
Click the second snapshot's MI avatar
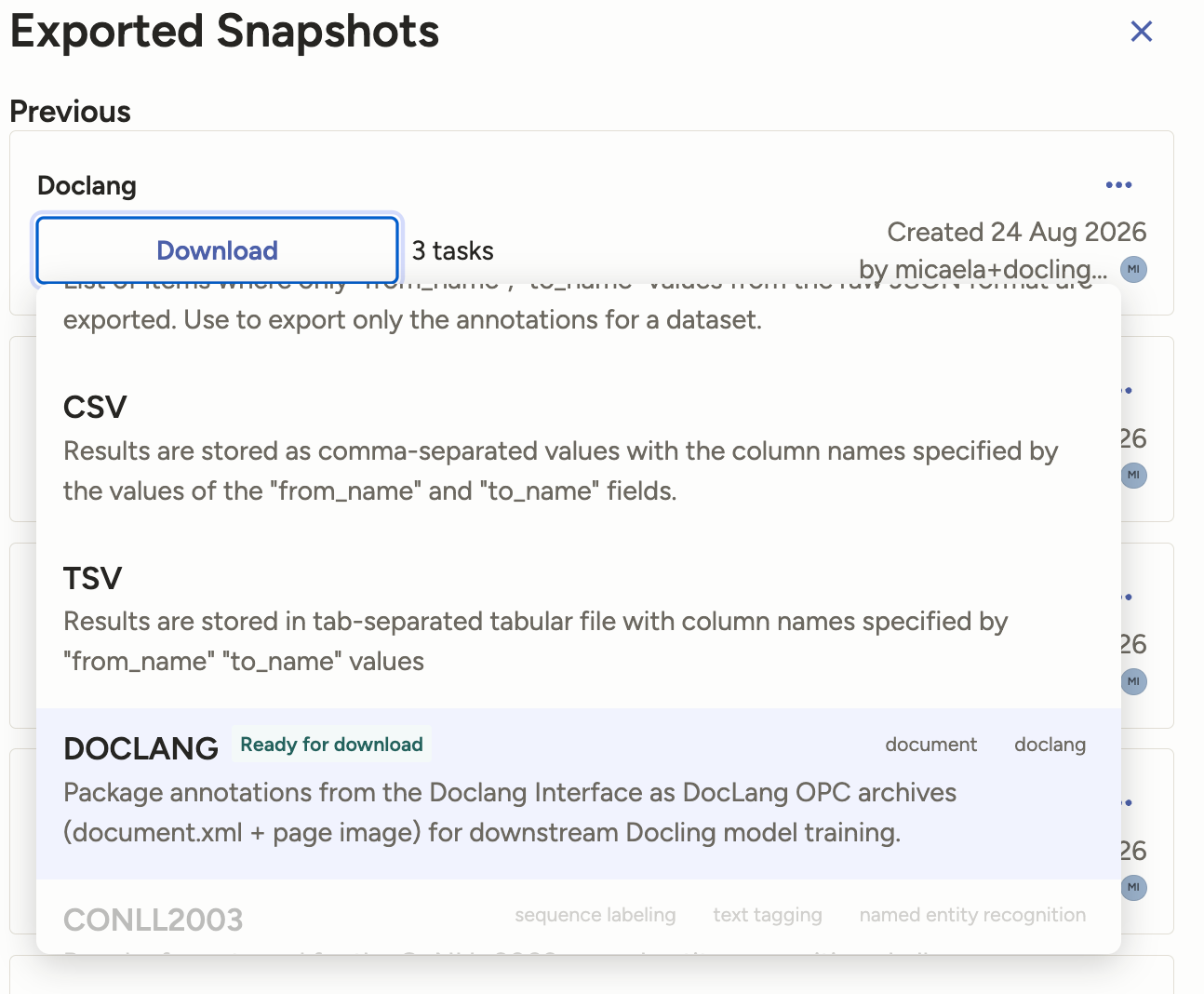[1133, 476]
